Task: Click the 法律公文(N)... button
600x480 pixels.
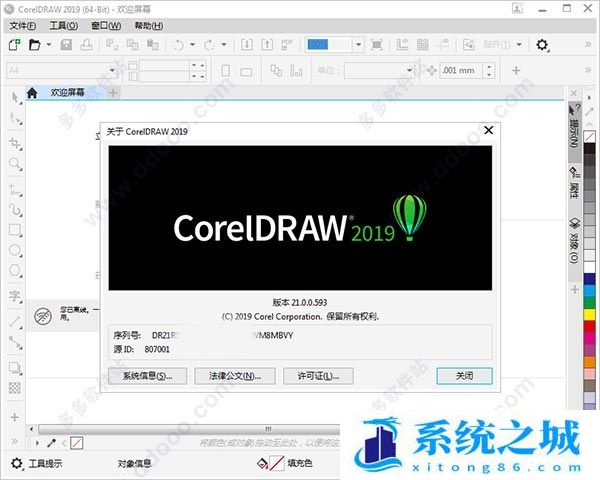Action: [x=235, y=376]
